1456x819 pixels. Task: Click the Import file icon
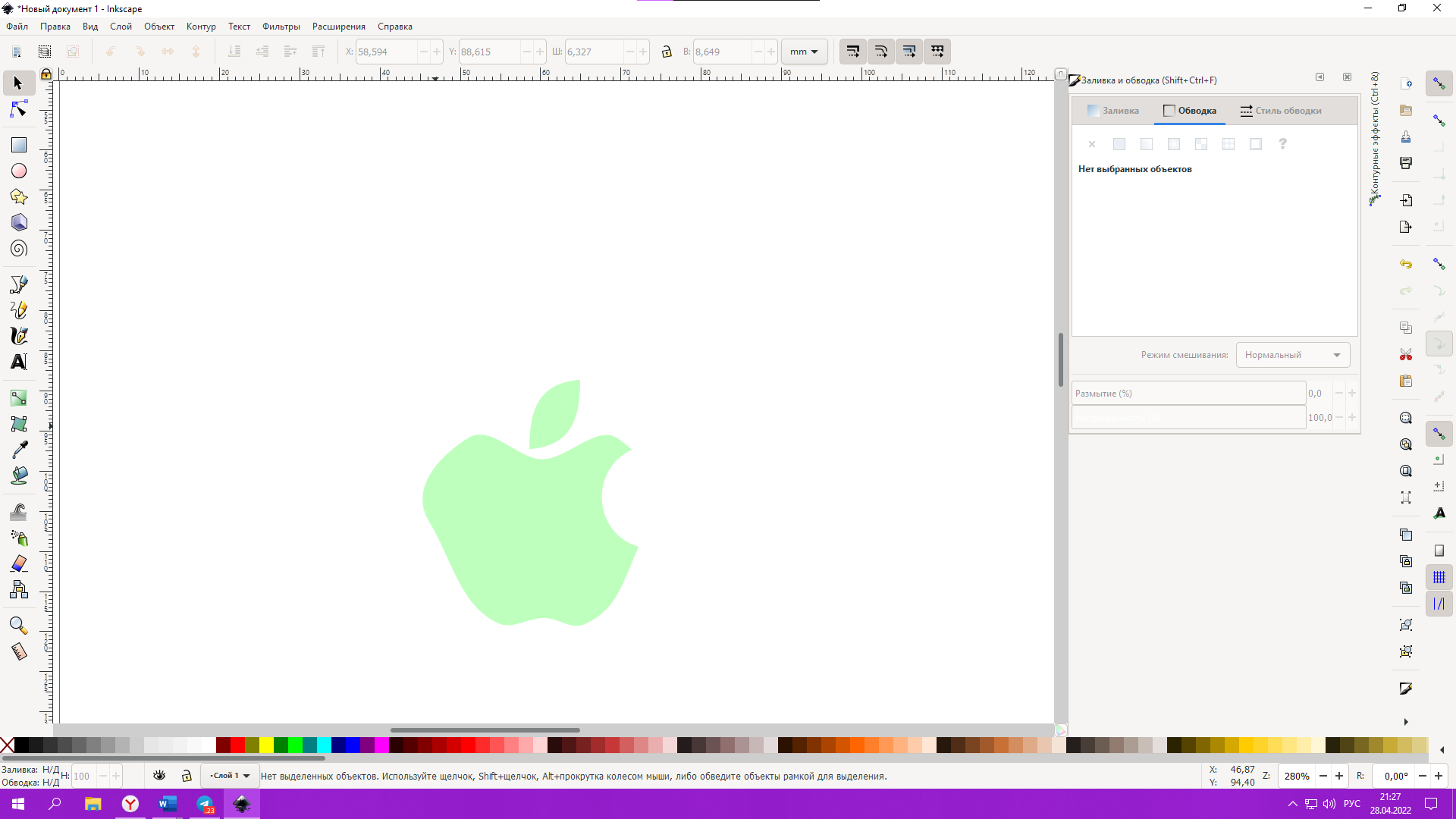coord(1406,200)
